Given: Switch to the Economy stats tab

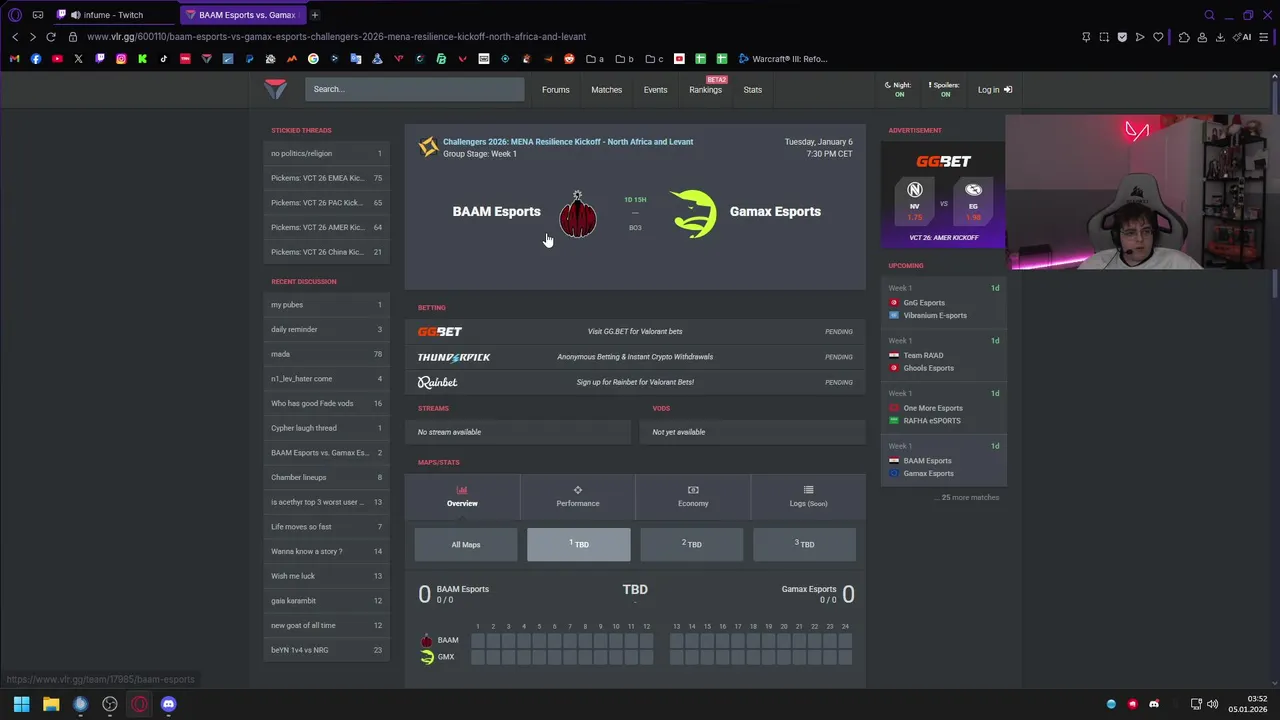Looking at the screenshot, I should point(693,497).
